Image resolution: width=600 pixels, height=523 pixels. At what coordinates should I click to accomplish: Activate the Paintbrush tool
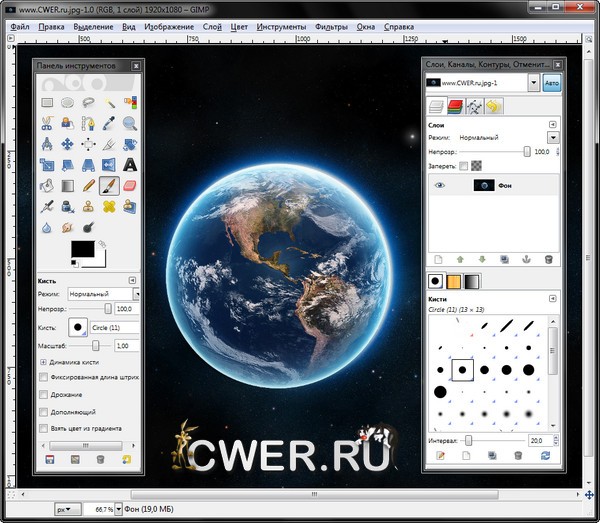(x=109, y=186)
